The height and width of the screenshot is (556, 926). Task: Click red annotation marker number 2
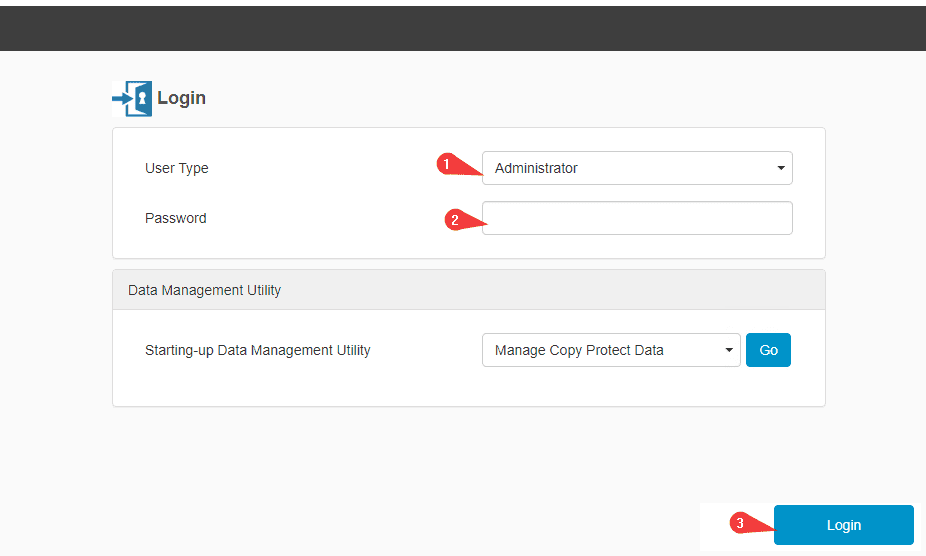click(455, 220)
